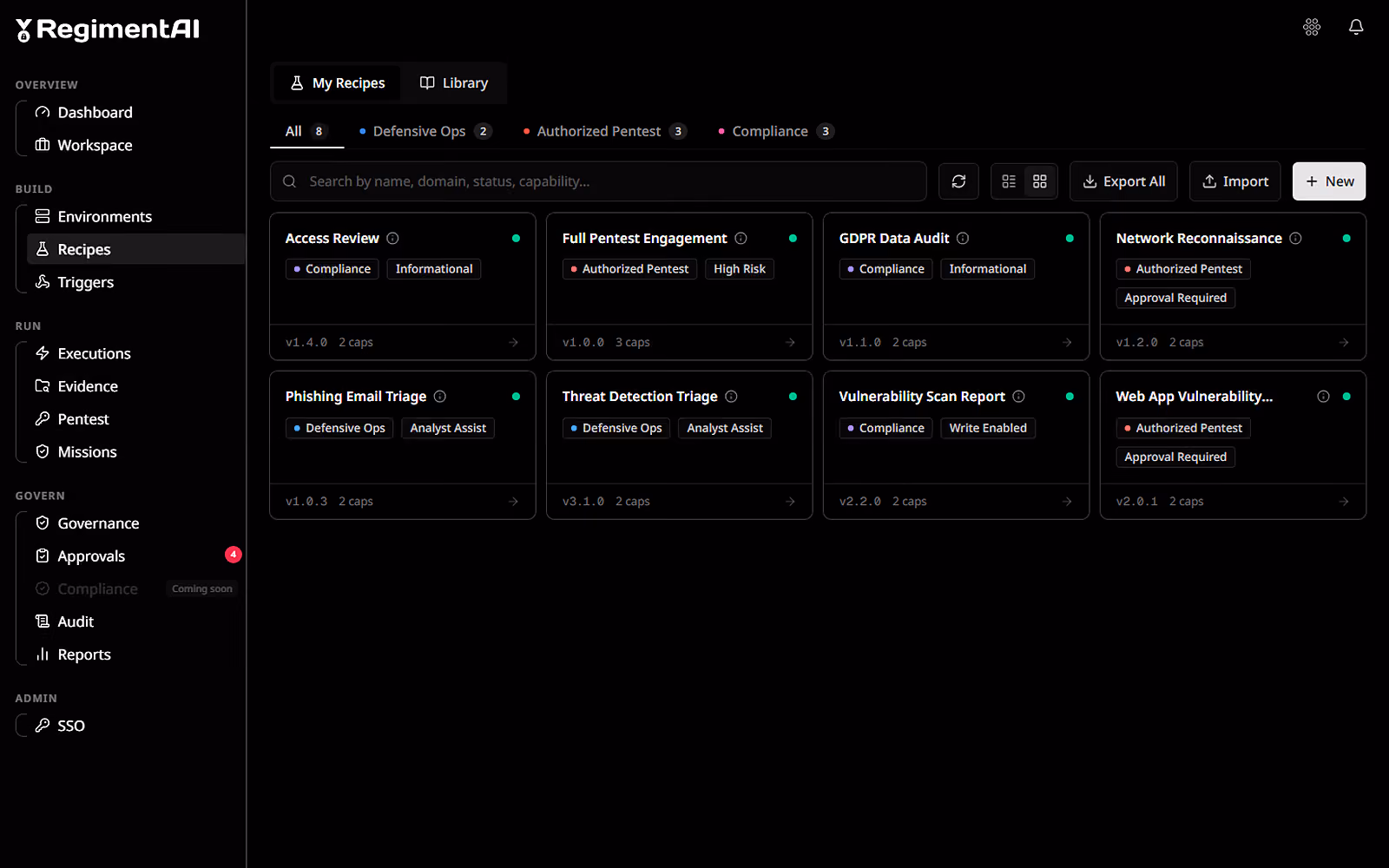The image size is (1389, 868).
Task: Click Export All button
Action: pos(1123,181)
